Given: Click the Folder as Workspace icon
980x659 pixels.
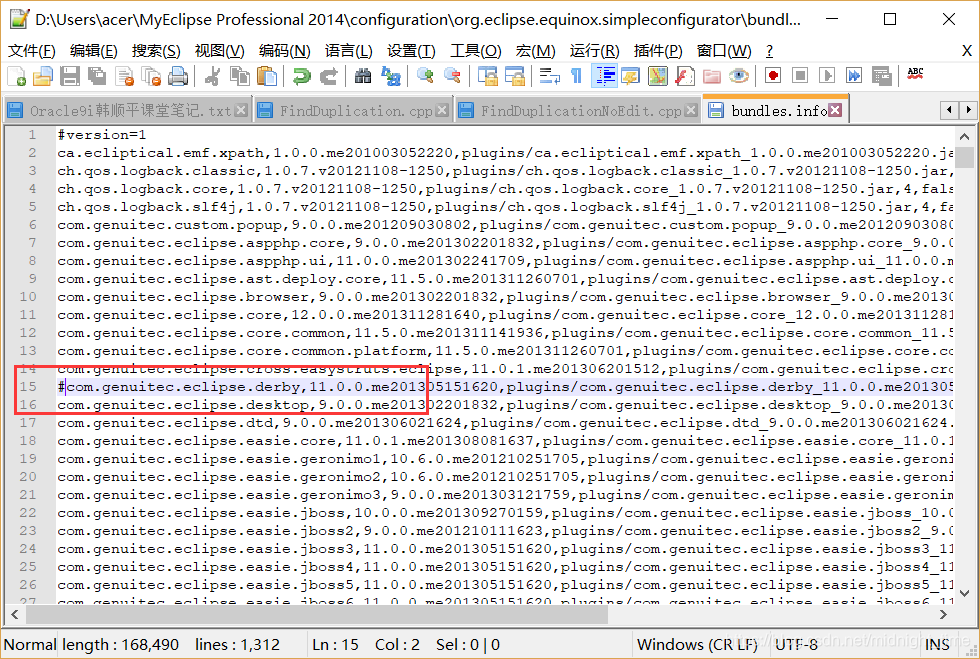Looking at the screenshot, I should [x=712, y=76].
